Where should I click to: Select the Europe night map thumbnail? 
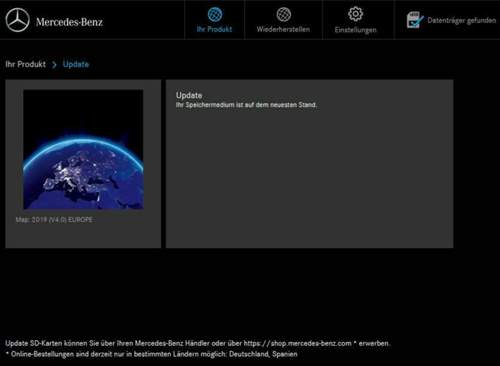[83, 149]
